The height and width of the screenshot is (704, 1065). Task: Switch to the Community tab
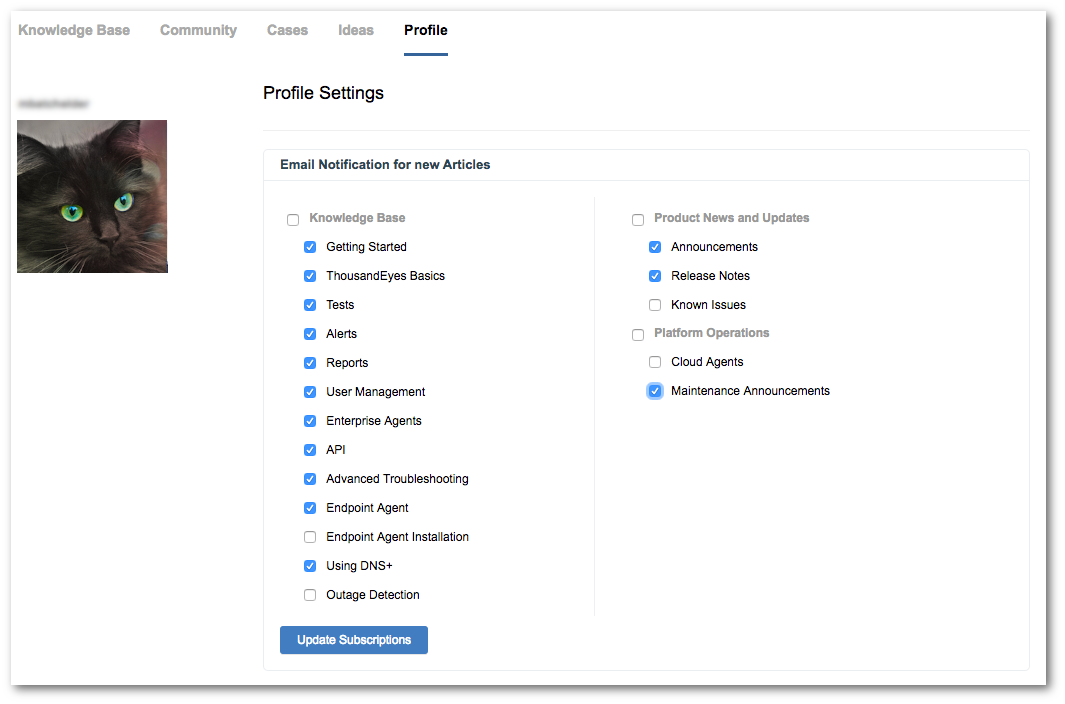(x=198, y=30)
